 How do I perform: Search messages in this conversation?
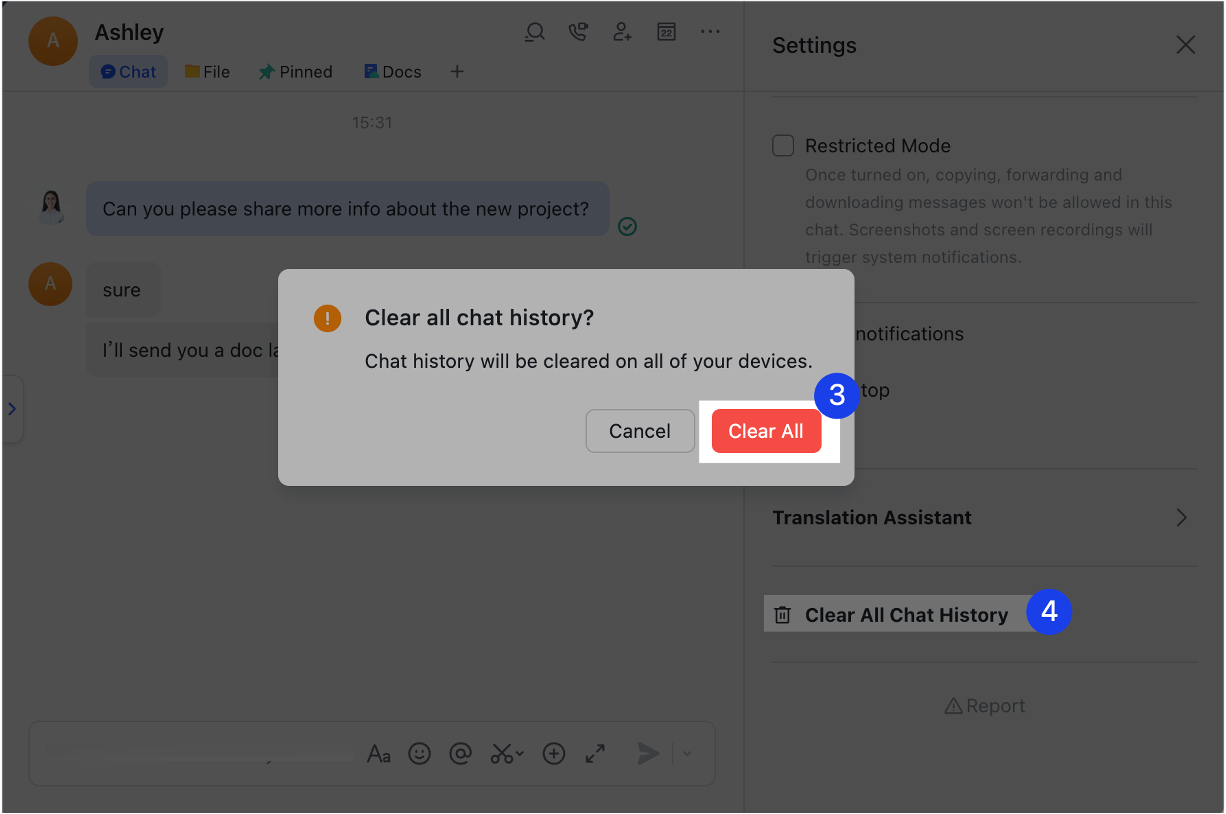coord(534,31)
